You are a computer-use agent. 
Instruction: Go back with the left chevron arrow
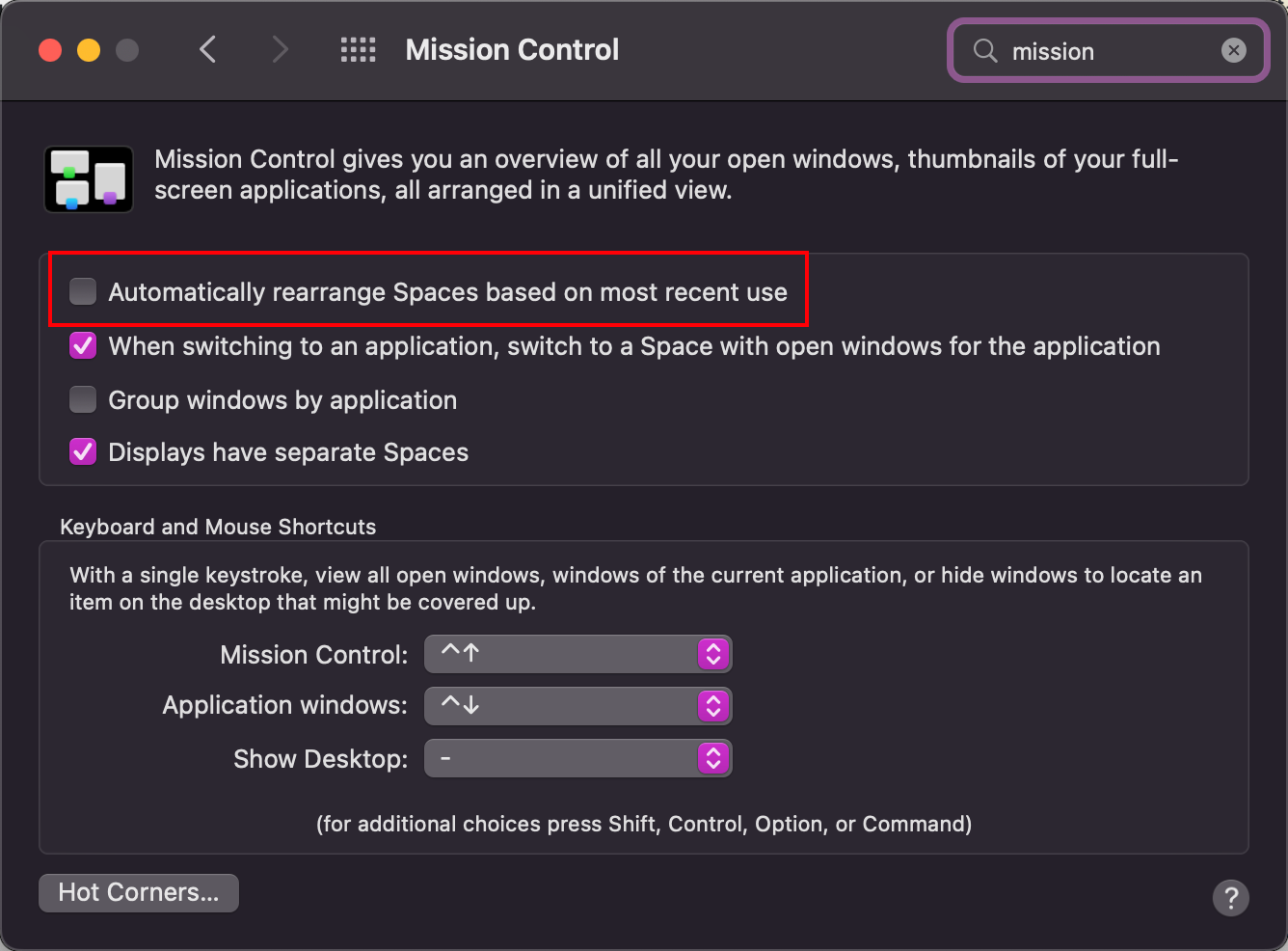(x=207, y=49)
